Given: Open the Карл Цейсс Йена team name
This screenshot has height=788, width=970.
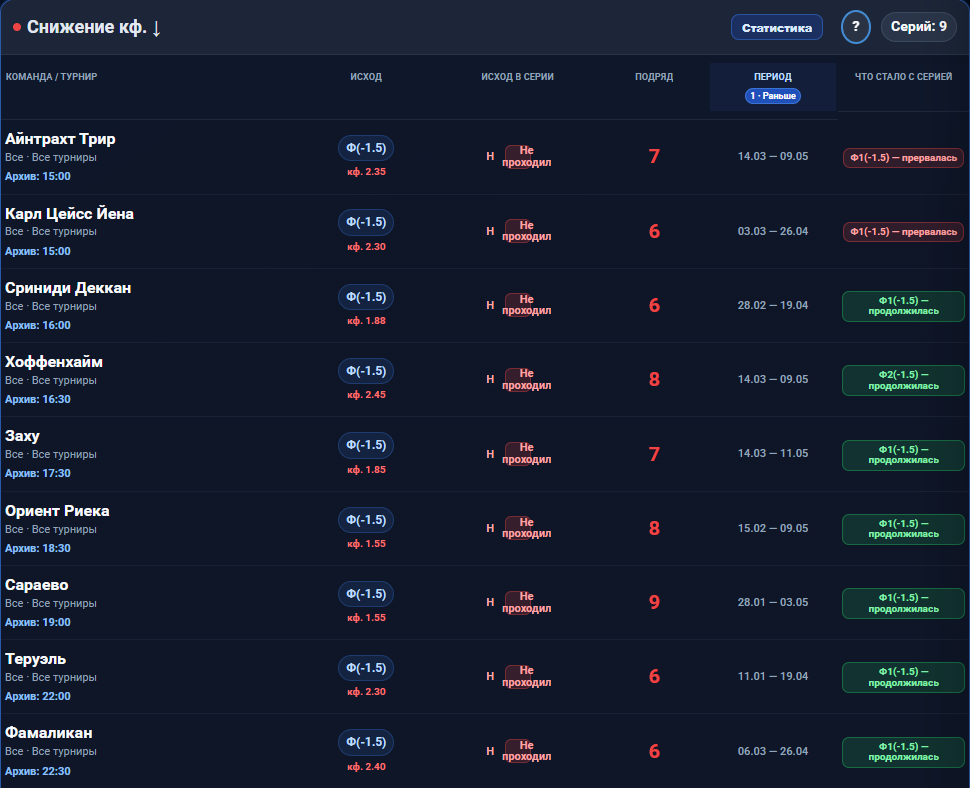Looking at the screenshot, I should (x=69, y=213).
